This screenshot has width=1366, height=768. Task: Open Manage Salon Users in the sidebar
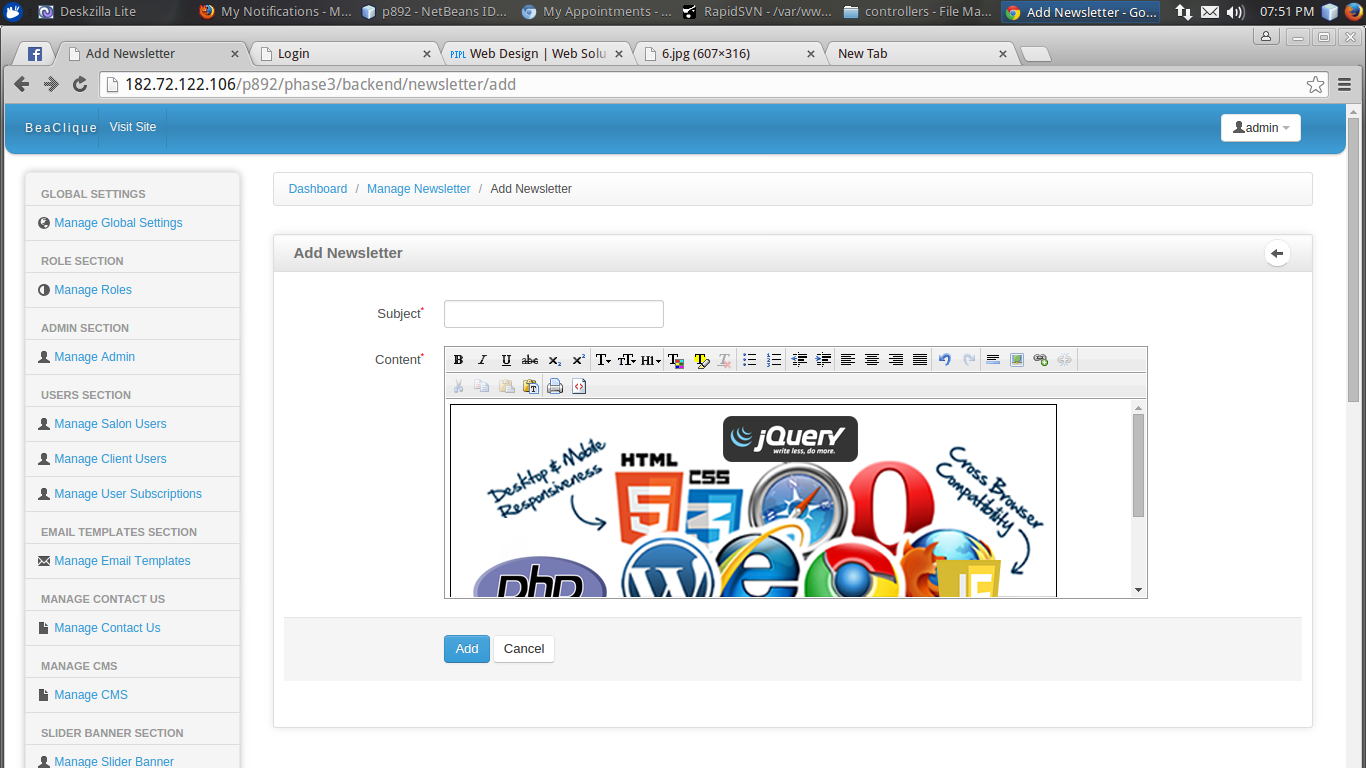110,424
